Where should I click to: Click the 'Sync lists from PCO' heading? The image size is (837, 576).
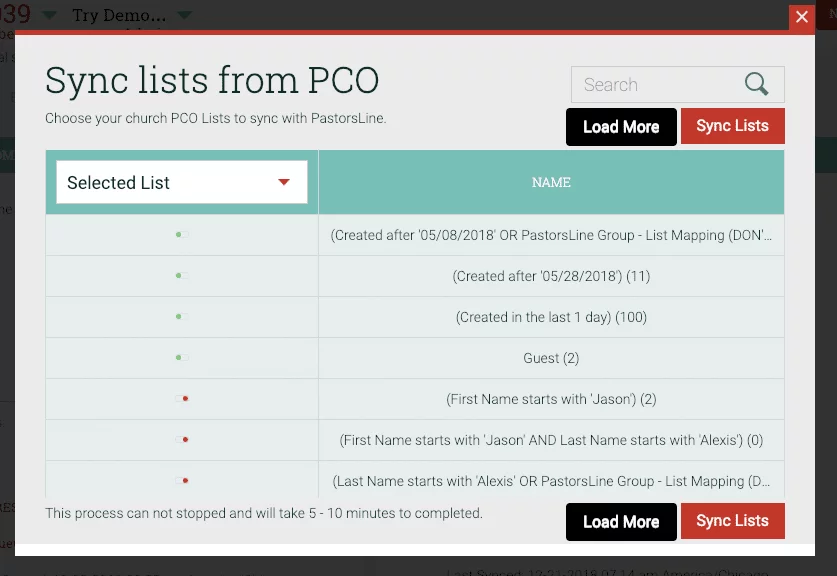pyautogui.click(x=212, y=80)
